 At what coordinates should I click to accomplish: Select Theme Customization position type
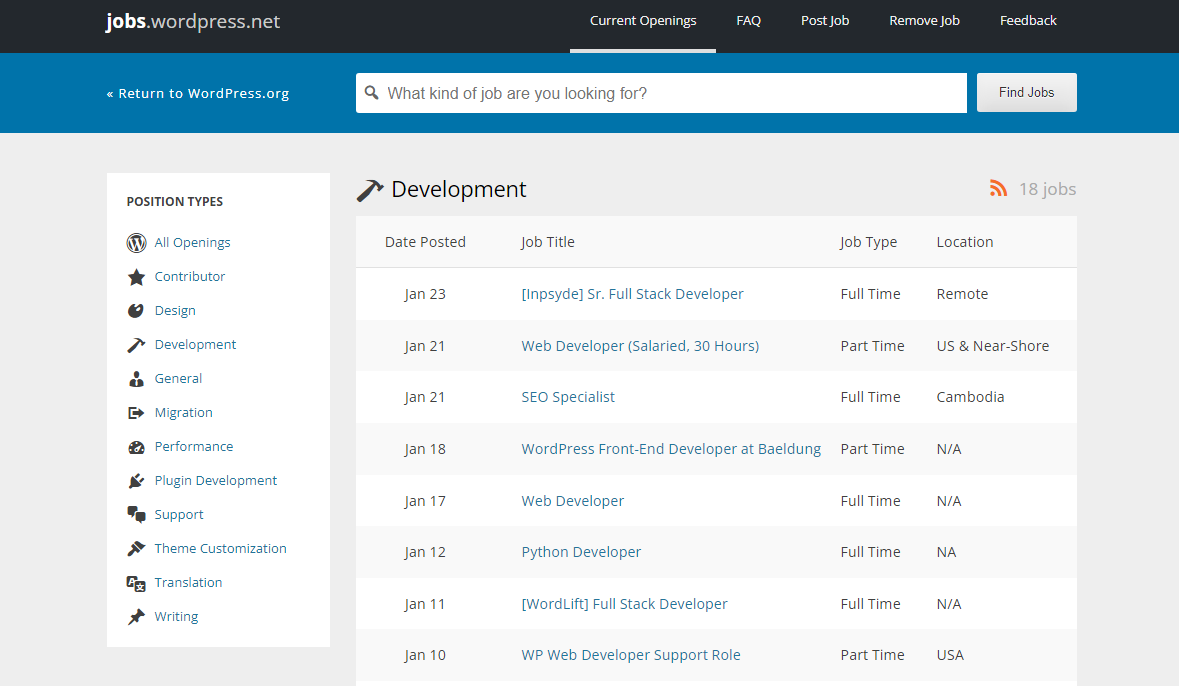pyautogui.click(x=220, y=548)
